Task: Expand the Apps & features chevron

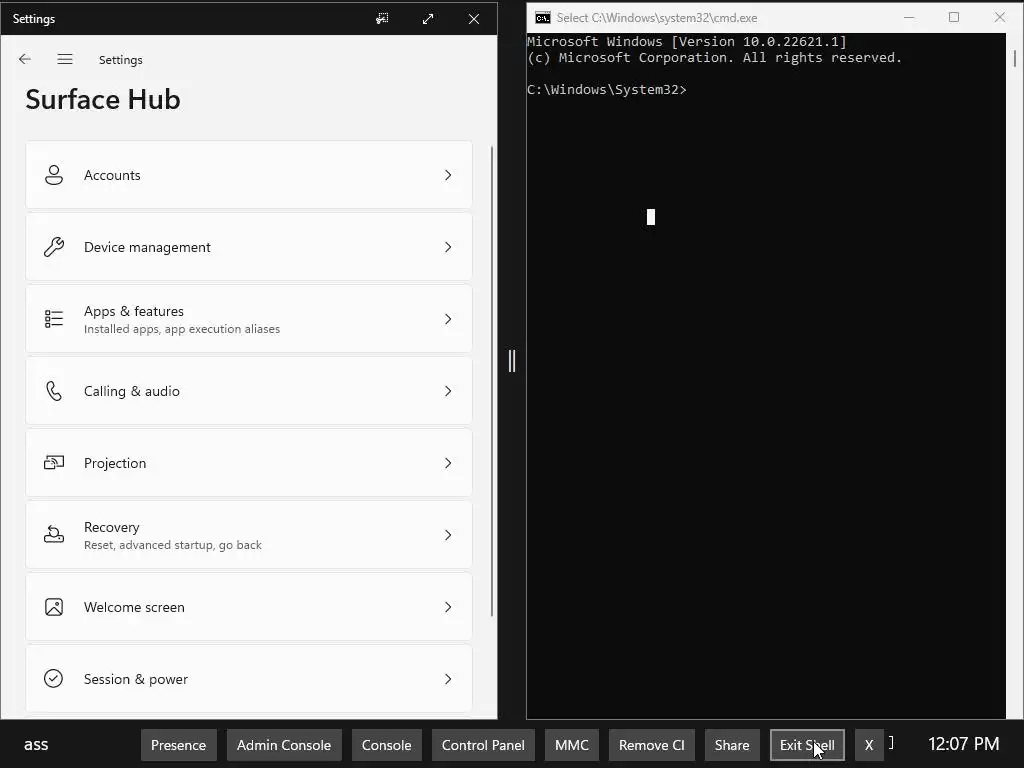Action: click(x=448, y=319)
